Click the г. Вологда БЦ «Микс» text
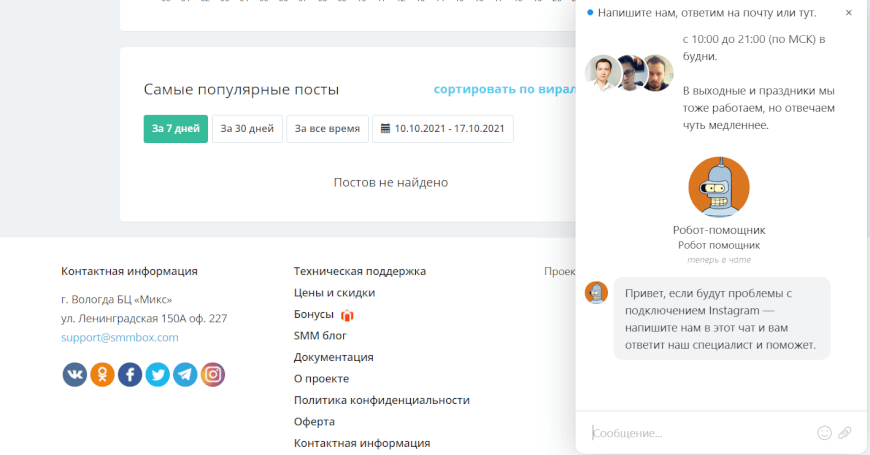870x455 pixels. pyautogui.click(x=117, y=300)
